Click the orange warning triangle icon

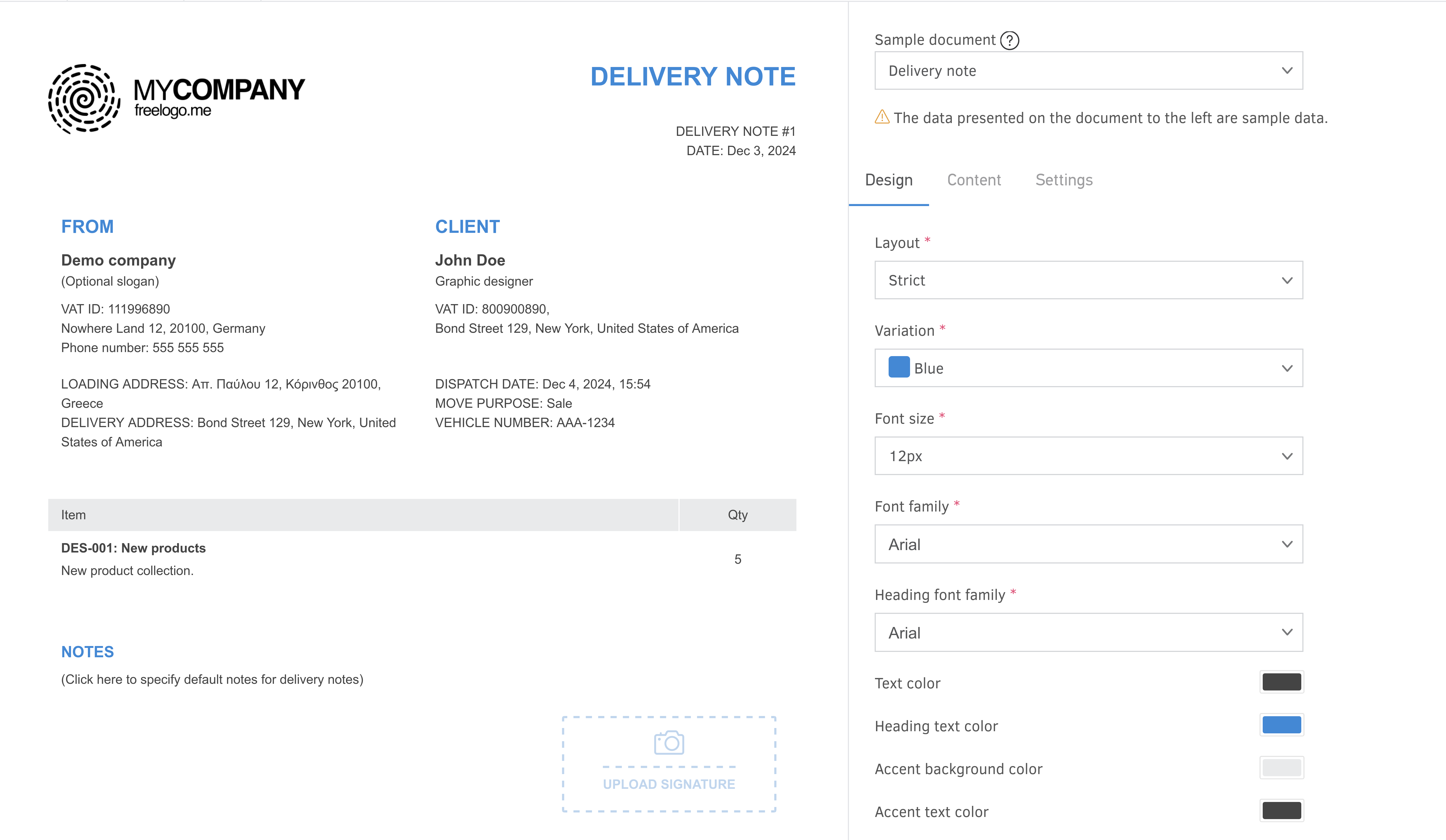tap(882, 117)
